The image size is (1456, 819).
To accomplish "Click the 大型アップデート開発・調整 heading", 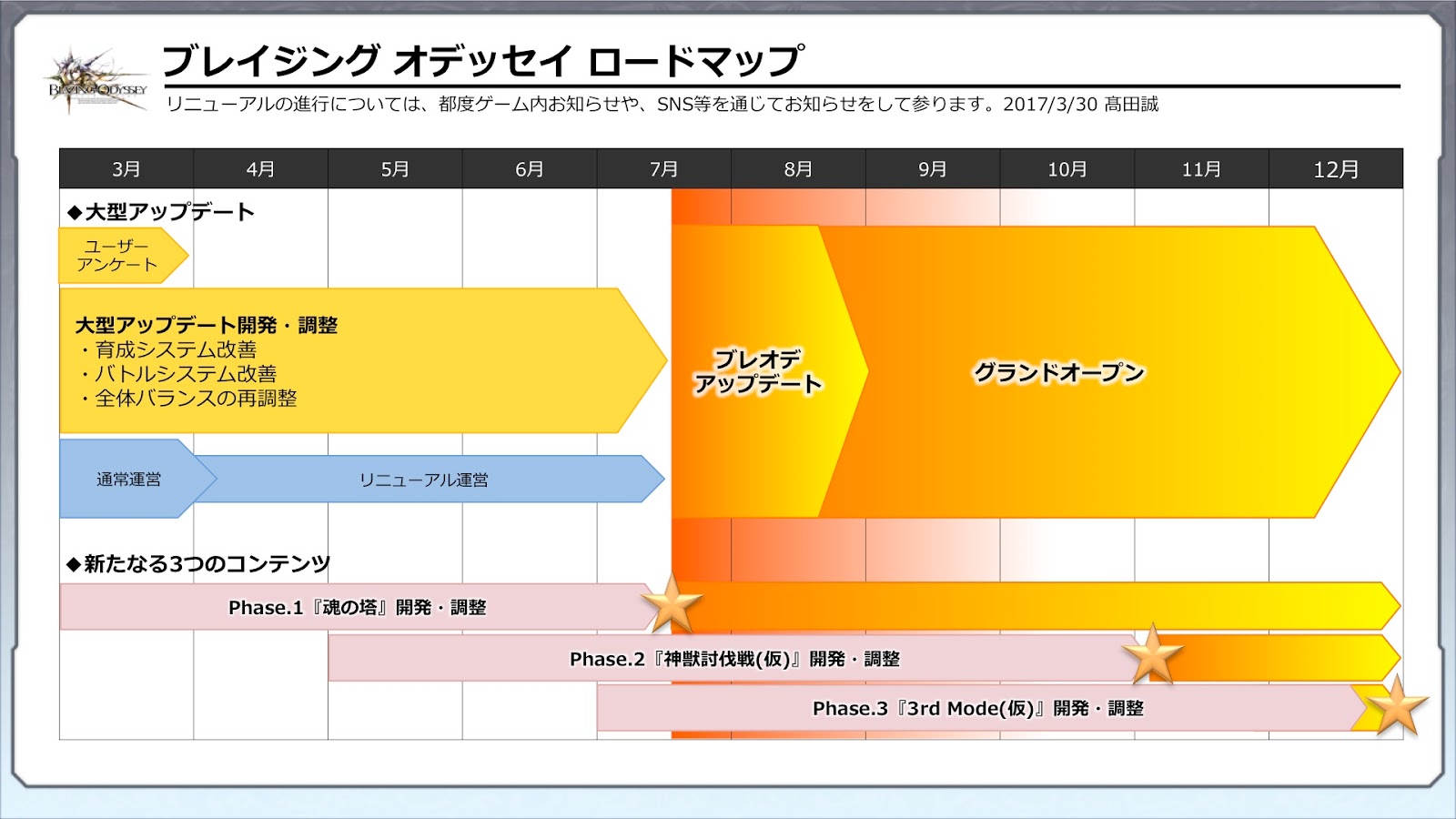I will [x=207, y=325].
